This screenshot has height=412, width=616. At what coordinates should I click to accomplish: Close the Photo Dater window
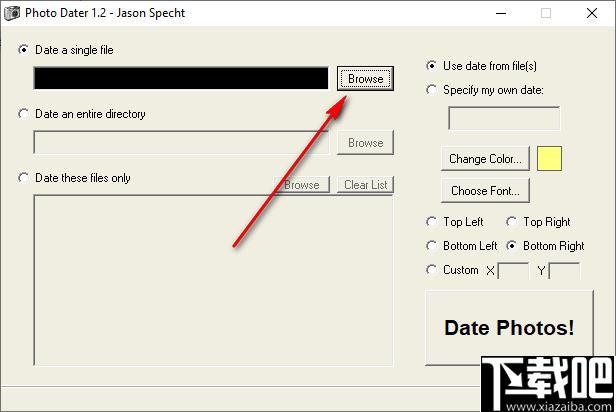coord(592,13)
